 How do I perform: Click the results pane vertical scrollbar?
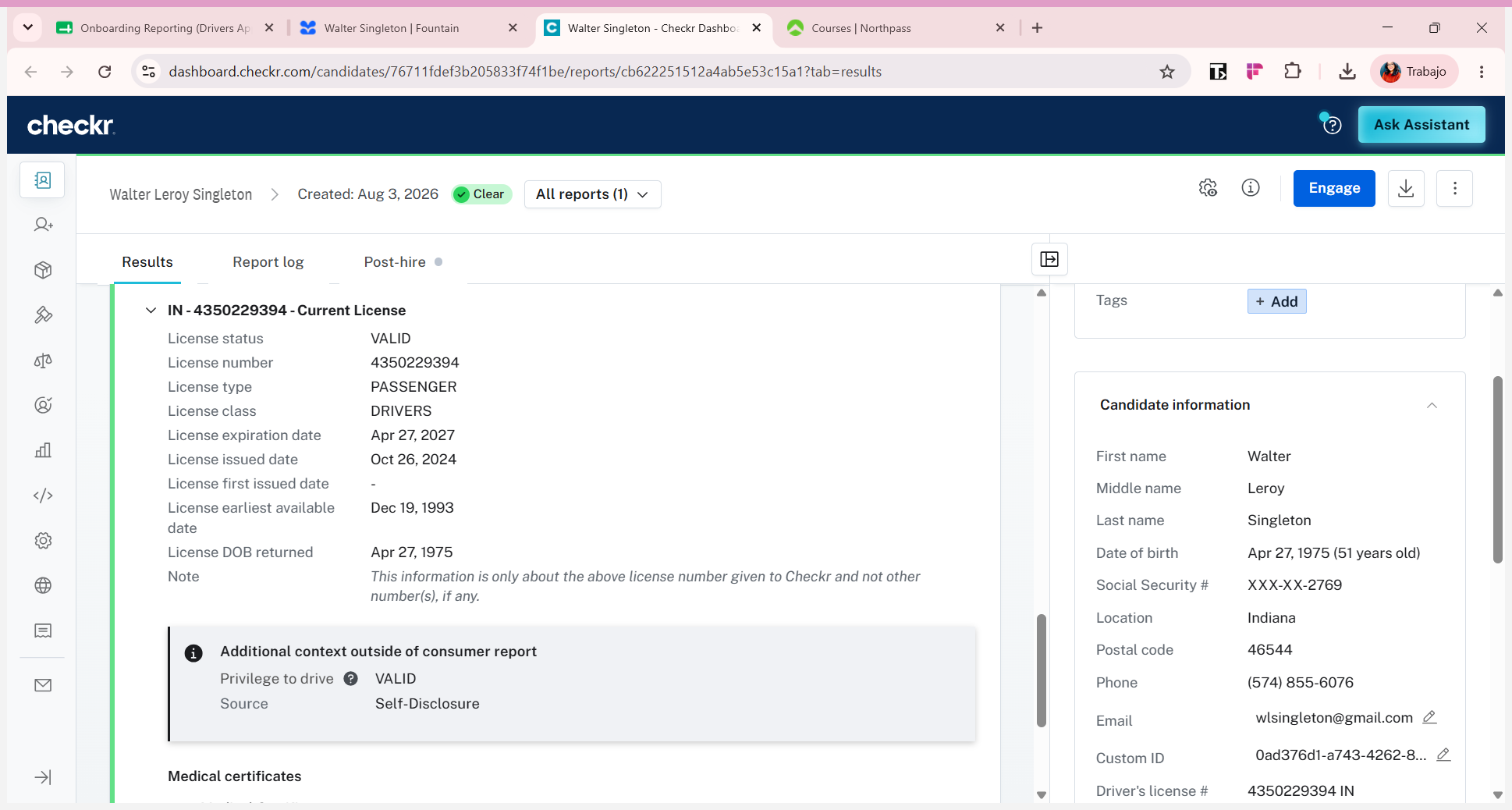(1041, 671)
